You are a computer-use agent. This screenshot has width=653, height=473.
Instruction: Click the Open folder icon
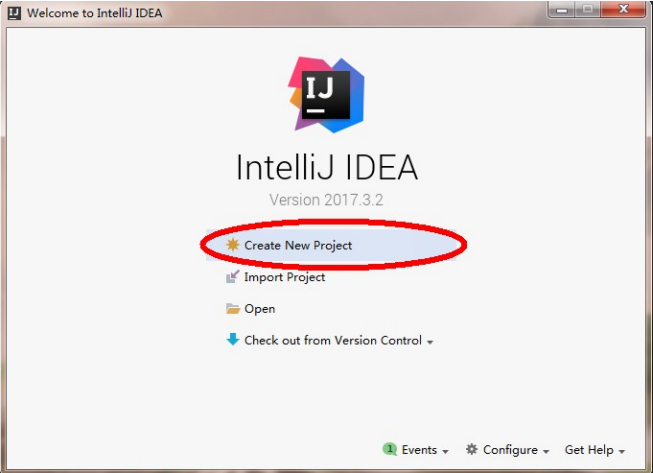(x=233, y=309)
